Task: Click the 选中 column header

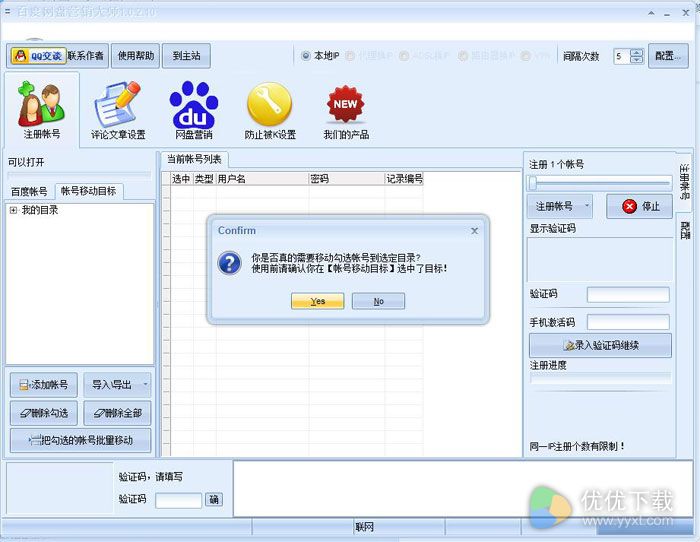Action: coord(182,179)
